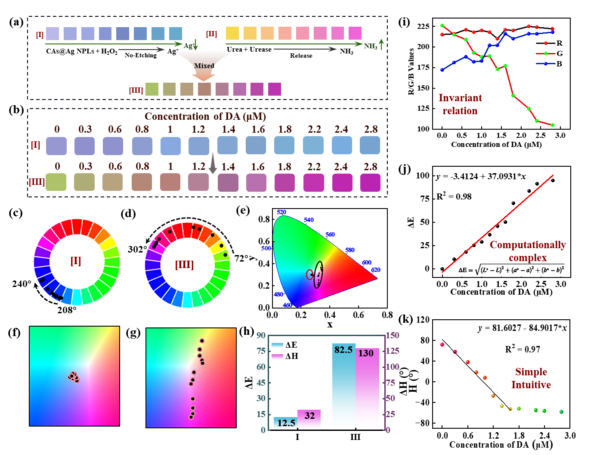
Task: Click color wheel labeled [I]
Action: [x=75, y=261]
